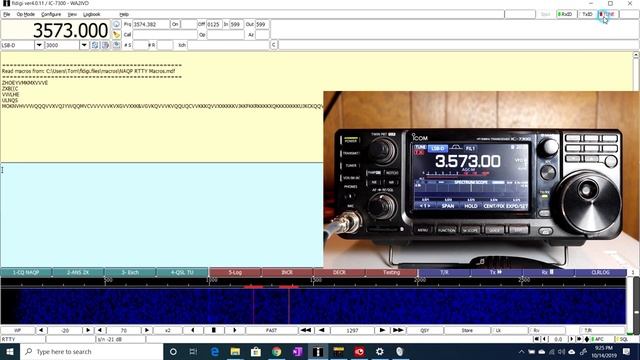Click the Out RST 599 field
This screenshot has height=360, width=640.
click(x=262, y=24)
